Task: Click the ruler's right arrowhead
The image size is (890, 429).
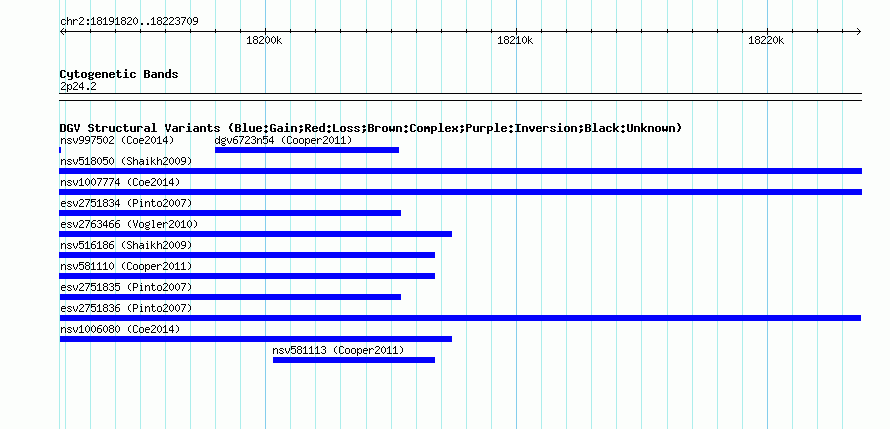Action: [x=859, y=32]
